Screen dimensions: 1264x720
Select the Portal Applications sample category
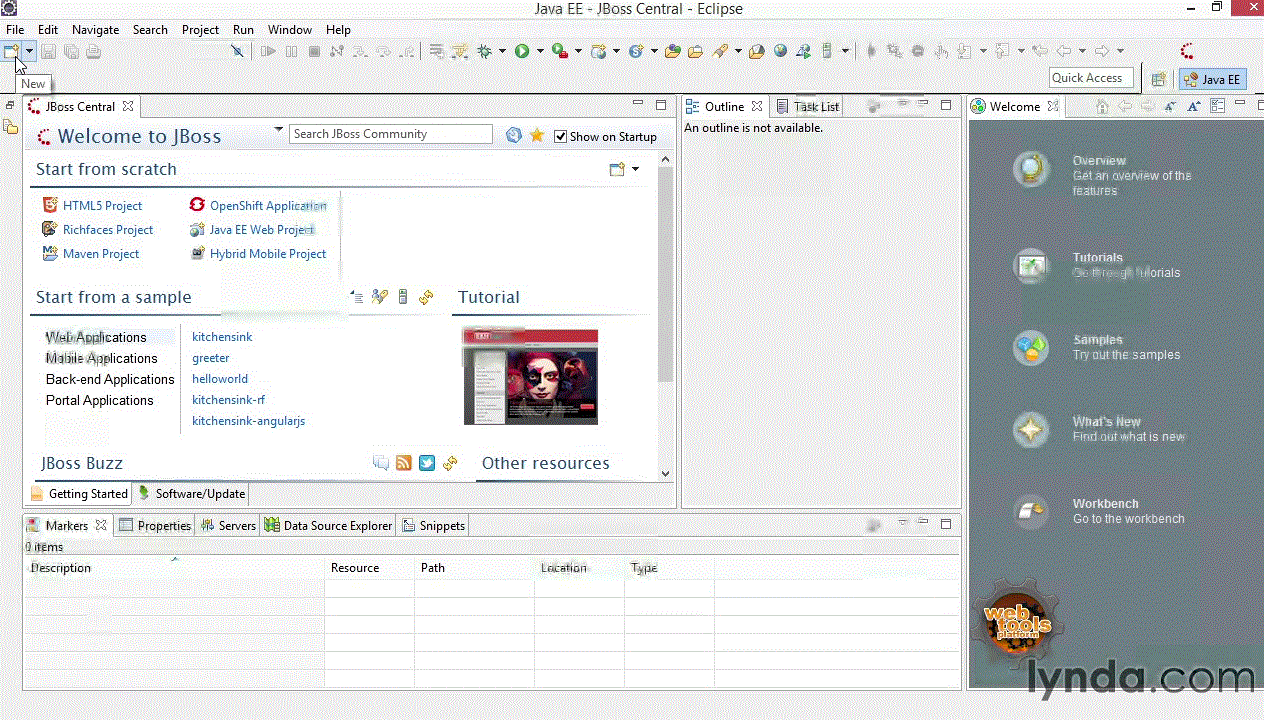[100, 400]
